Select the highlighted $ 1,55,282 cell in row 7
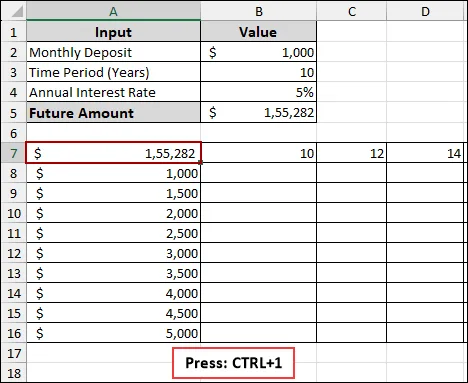 point(113,153)
